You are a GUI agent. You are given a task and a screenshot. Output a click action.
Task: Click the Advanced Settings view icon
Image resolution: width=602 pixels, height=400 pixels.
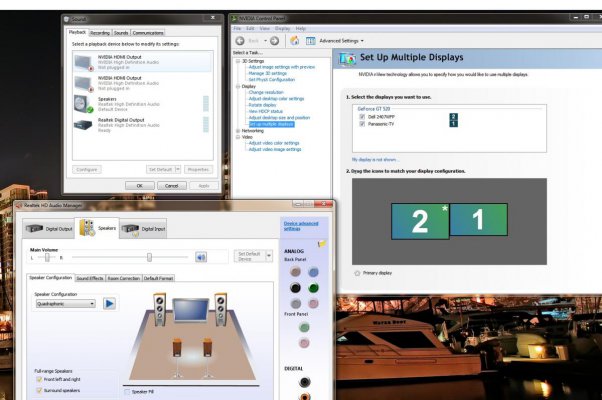click(x=311, y=41)
